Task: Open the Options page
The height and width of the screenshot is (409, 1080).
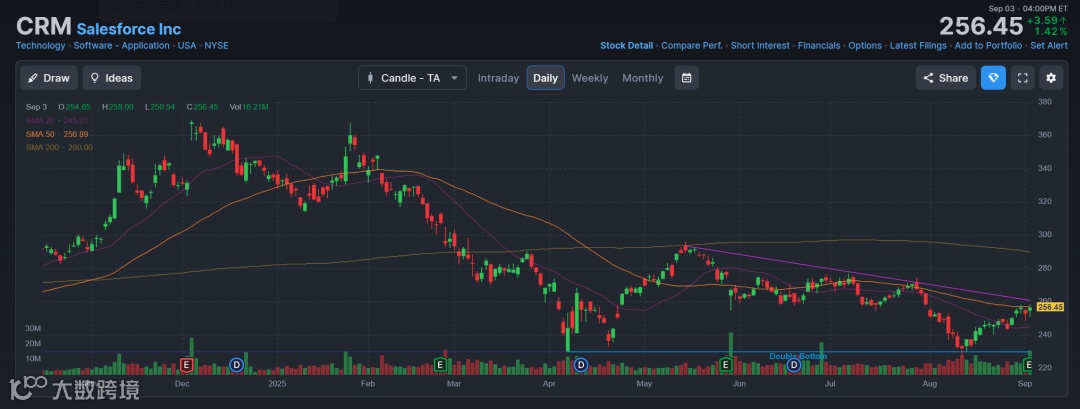Action: coord(865,45)
